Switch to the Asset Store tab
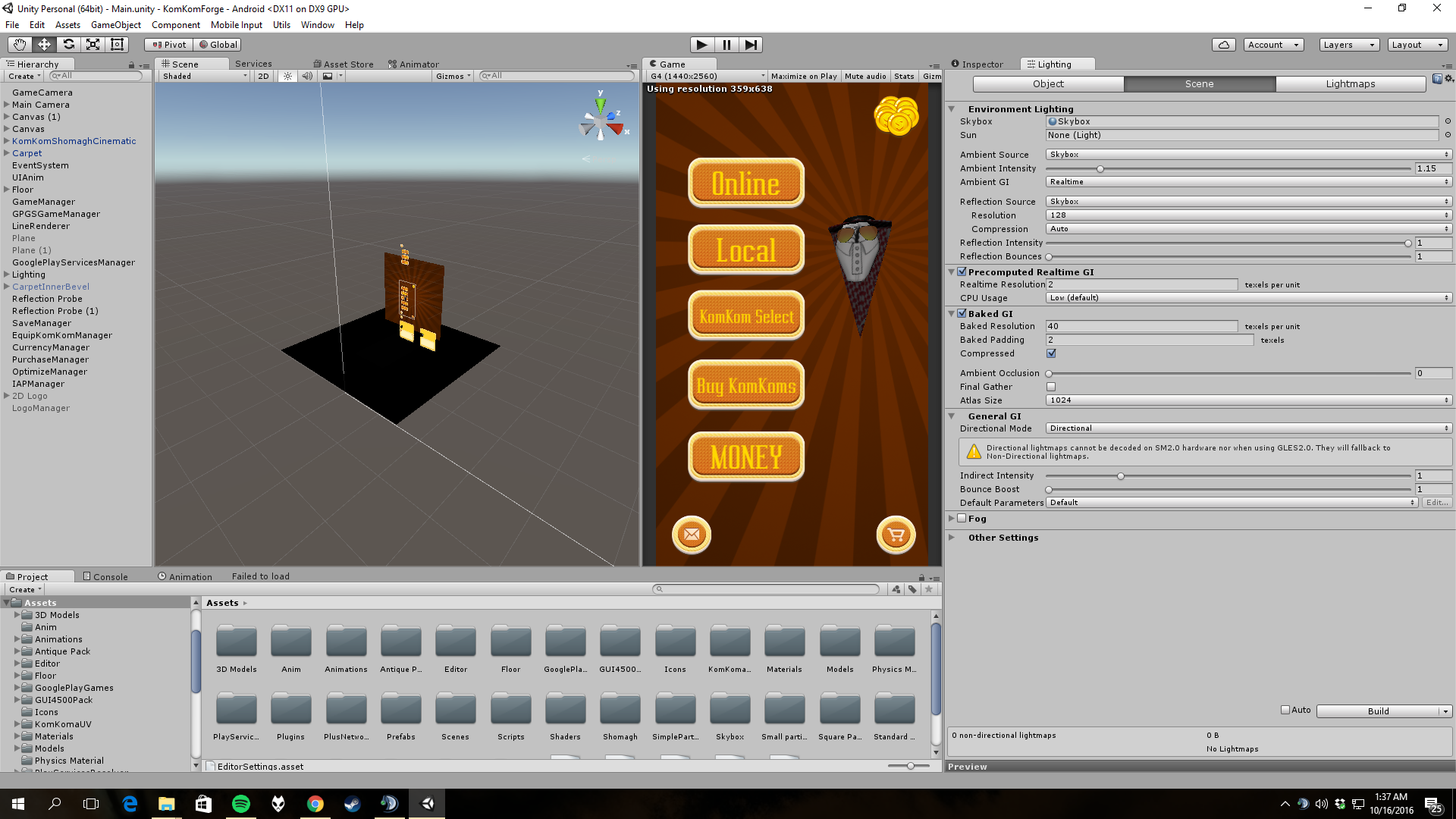The width and height of the screenshot is (1456, 819). 343,64
